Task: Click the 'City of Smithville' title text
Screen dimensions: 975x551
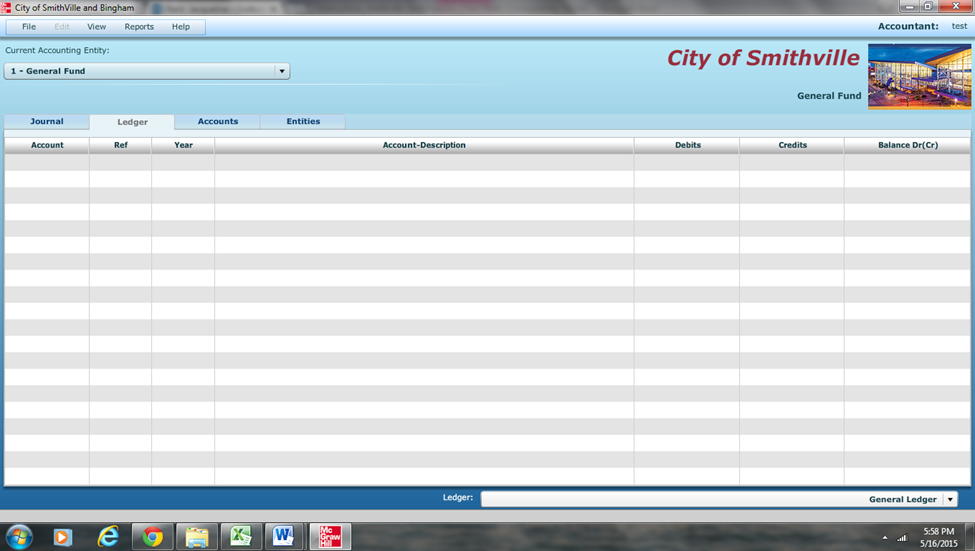Action: [x=763, y=58]
